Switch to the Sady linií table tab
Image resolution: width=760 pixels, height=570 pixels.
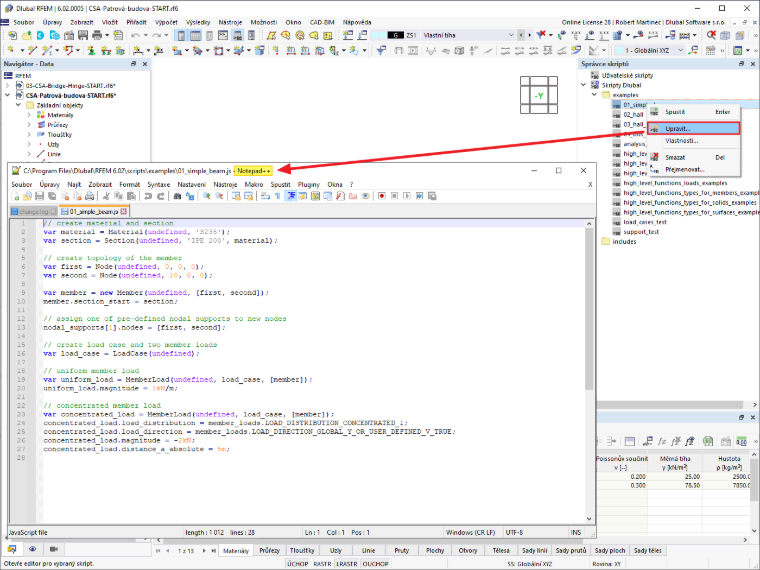(x=535, y=551)
